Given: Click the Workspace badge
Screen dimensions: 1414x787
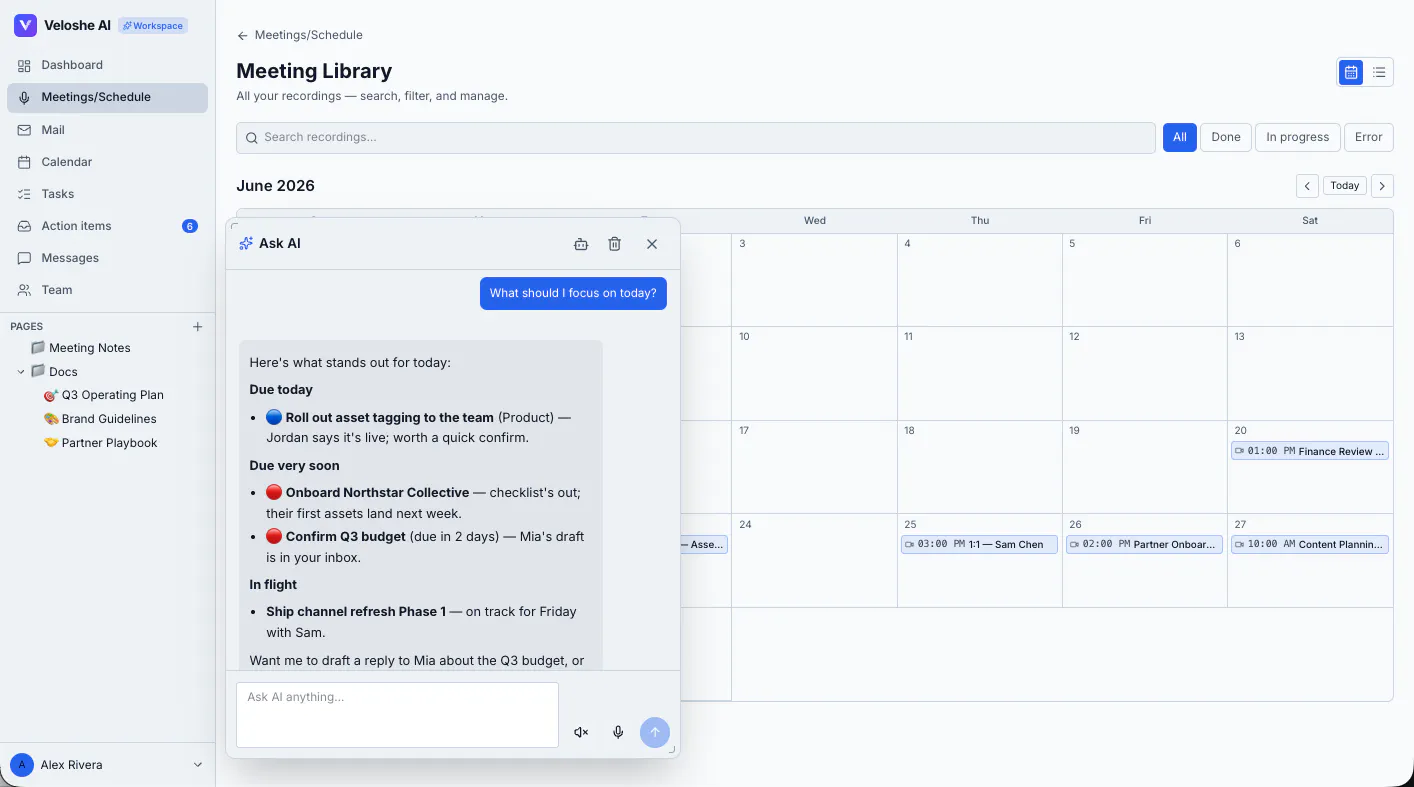Looking at the screenshot, I should click(153, 26).
